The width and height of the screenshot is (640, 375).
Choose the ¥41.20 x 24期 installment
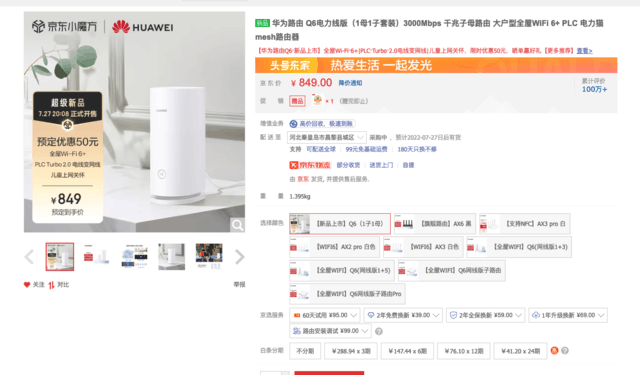tap(520, 351)
